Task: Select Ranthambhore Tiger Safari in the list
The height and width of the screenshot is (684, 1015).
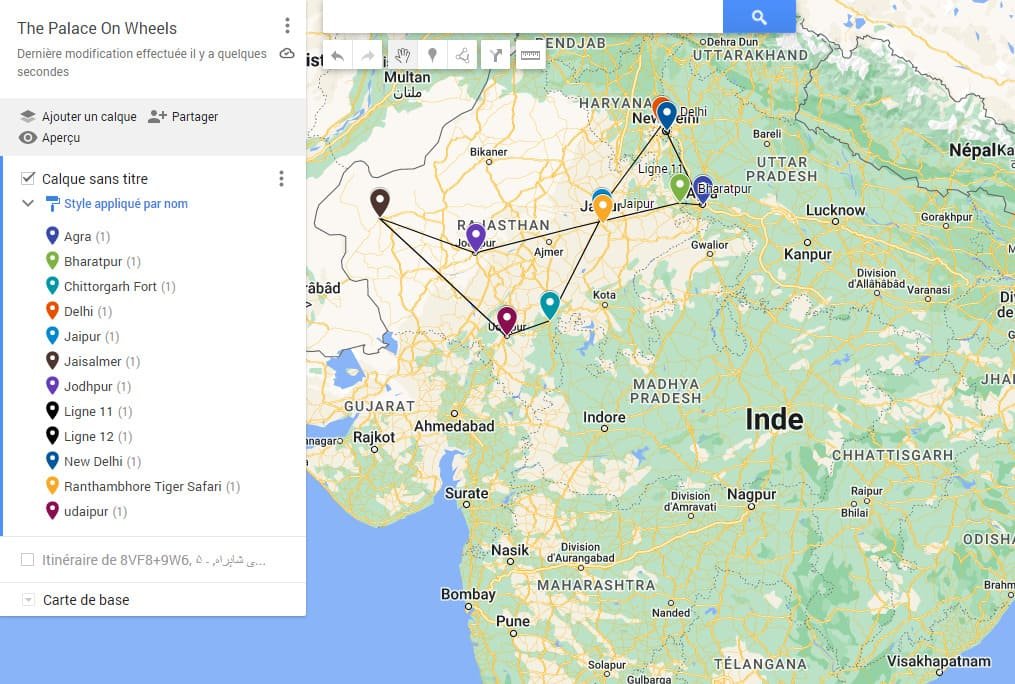Action: click(x=142, y=486)
